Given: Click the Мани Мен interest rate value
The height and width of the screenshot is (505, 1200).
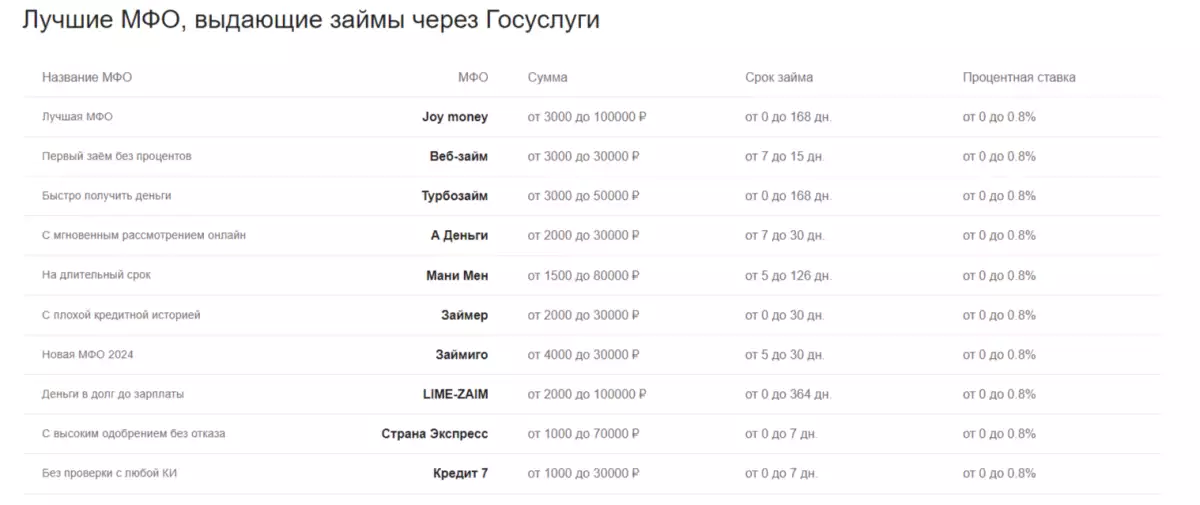Looking at the screenshot, I should click(999, 275).
